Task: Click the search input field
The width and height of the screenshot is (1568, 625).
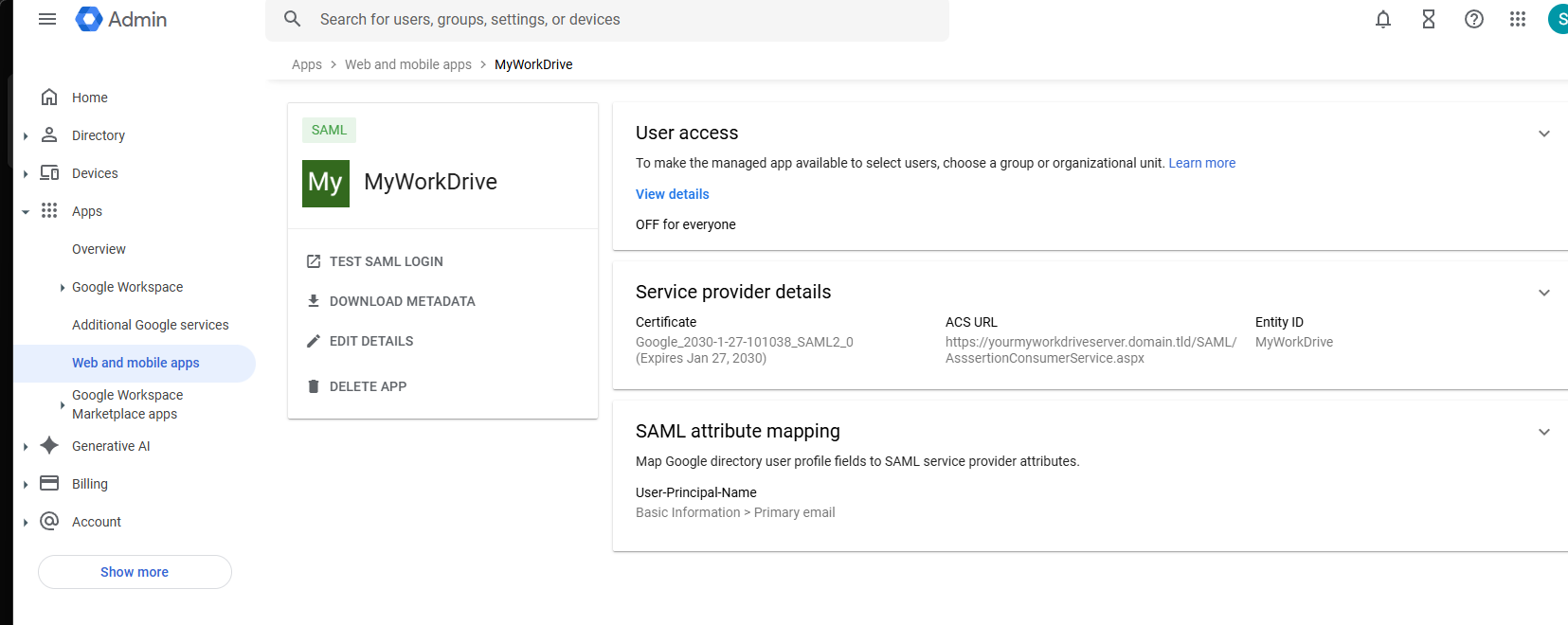Action: tap(606, 19)
